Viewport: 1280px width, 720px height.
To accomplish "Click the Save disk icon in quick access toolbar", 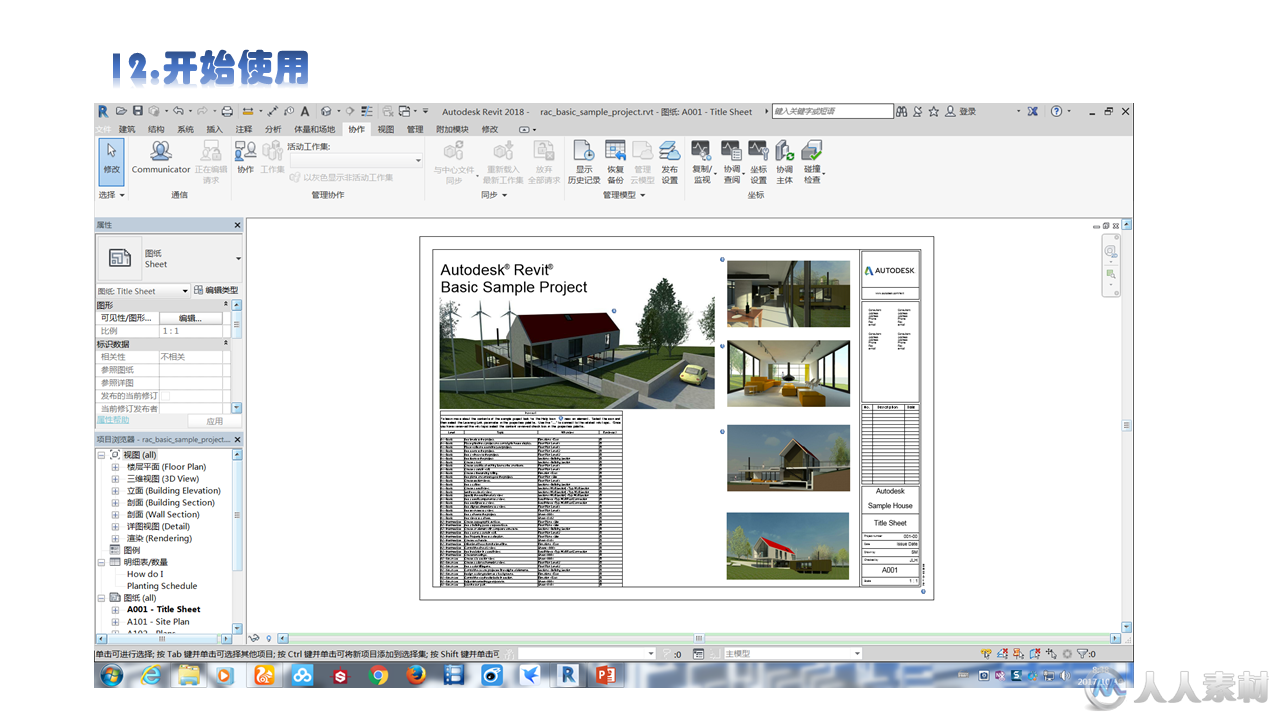I will pos(139,111).
